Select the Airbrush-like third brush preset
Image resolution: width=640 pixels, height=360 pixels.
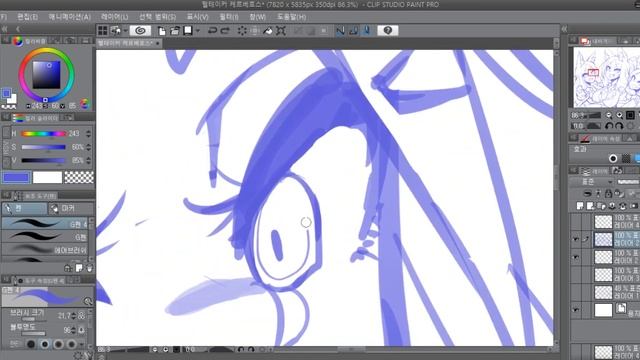45,249
